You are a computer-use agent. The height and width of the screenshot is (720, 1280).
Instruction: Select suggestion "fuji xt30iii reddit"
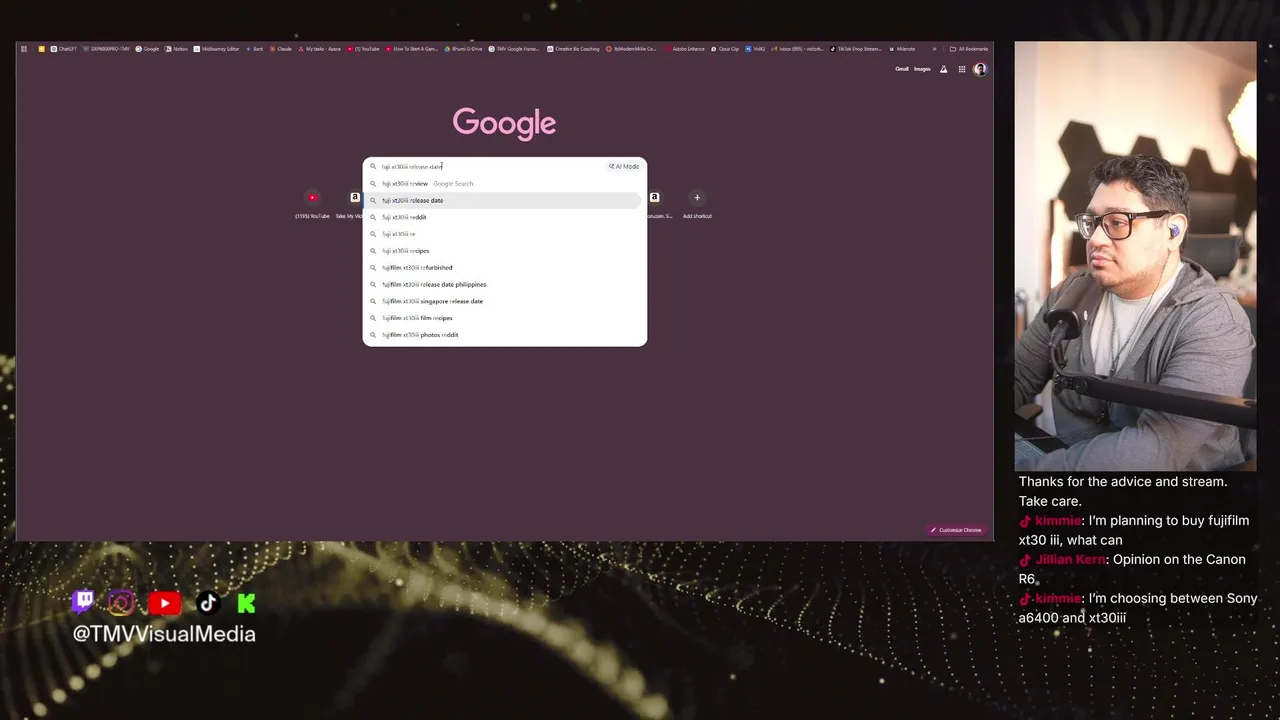pyautogui.click(x=505, y=217)
